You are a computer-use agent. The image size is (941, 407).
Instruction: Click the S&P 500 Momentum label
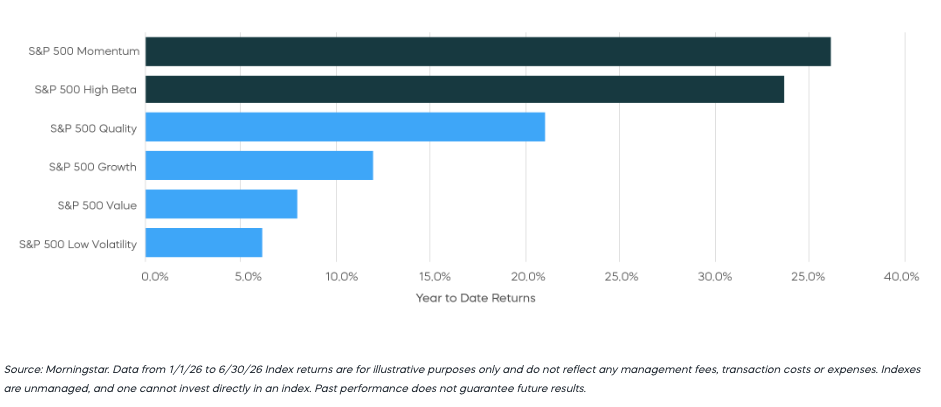[84, 52]
